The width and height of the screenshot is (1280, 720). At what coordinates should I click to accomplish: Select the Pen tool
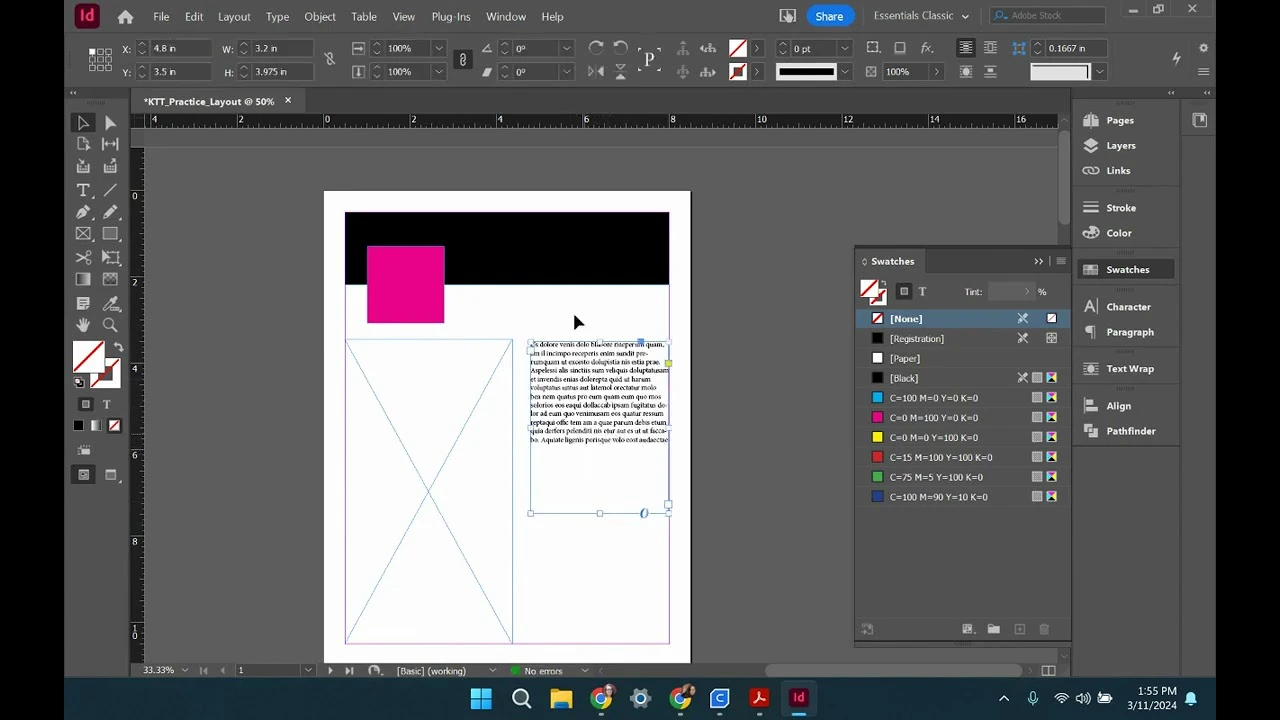[83, 212]
